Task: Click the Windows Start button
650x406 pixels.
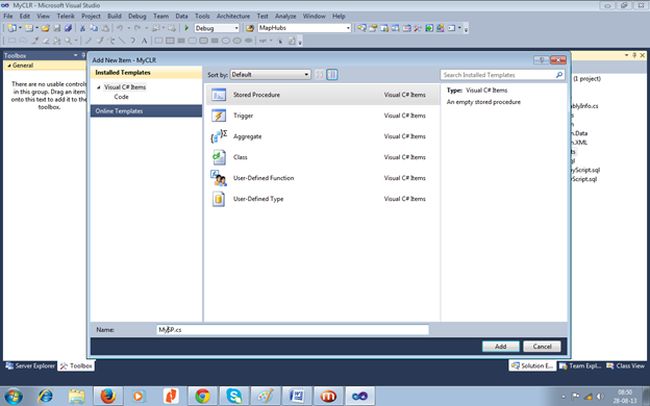Action: pyautogui.click(x=13, y=396)
